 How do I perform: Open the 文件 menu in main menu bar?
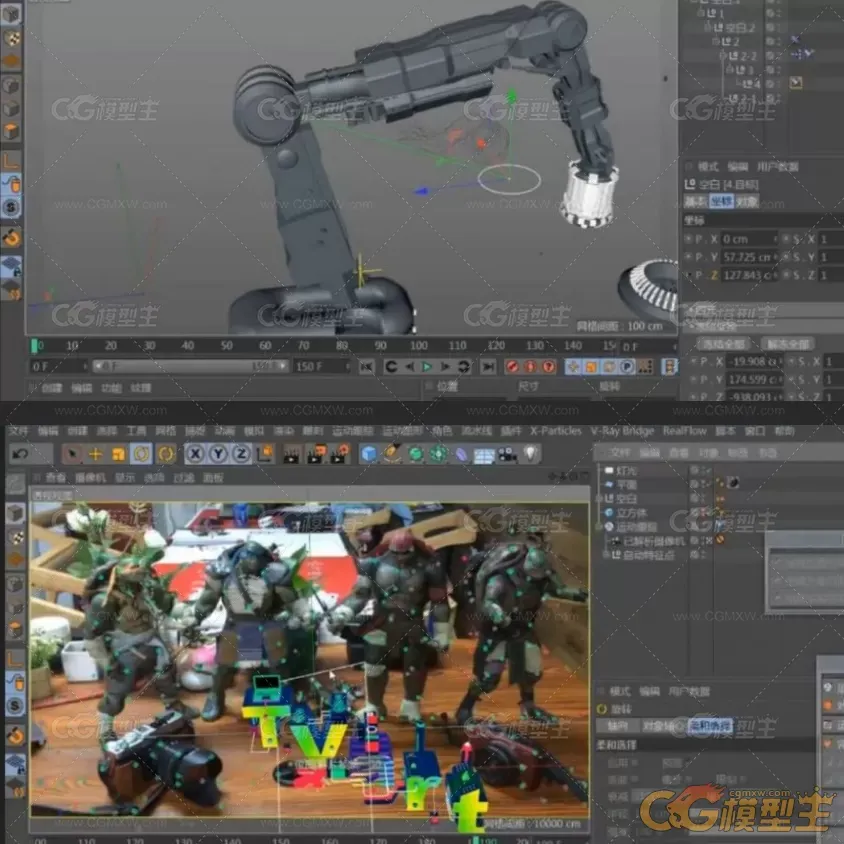click(18, 431)
